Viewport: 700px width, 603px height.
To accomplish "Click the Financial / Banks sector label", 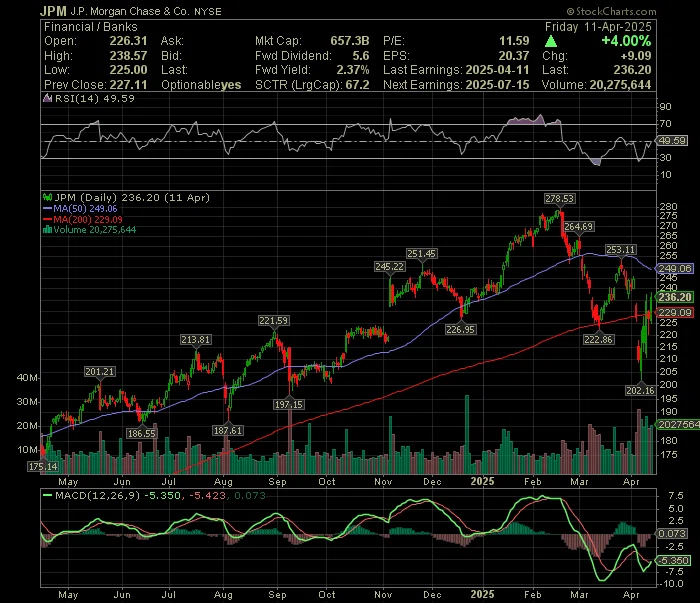I will 91,27.
